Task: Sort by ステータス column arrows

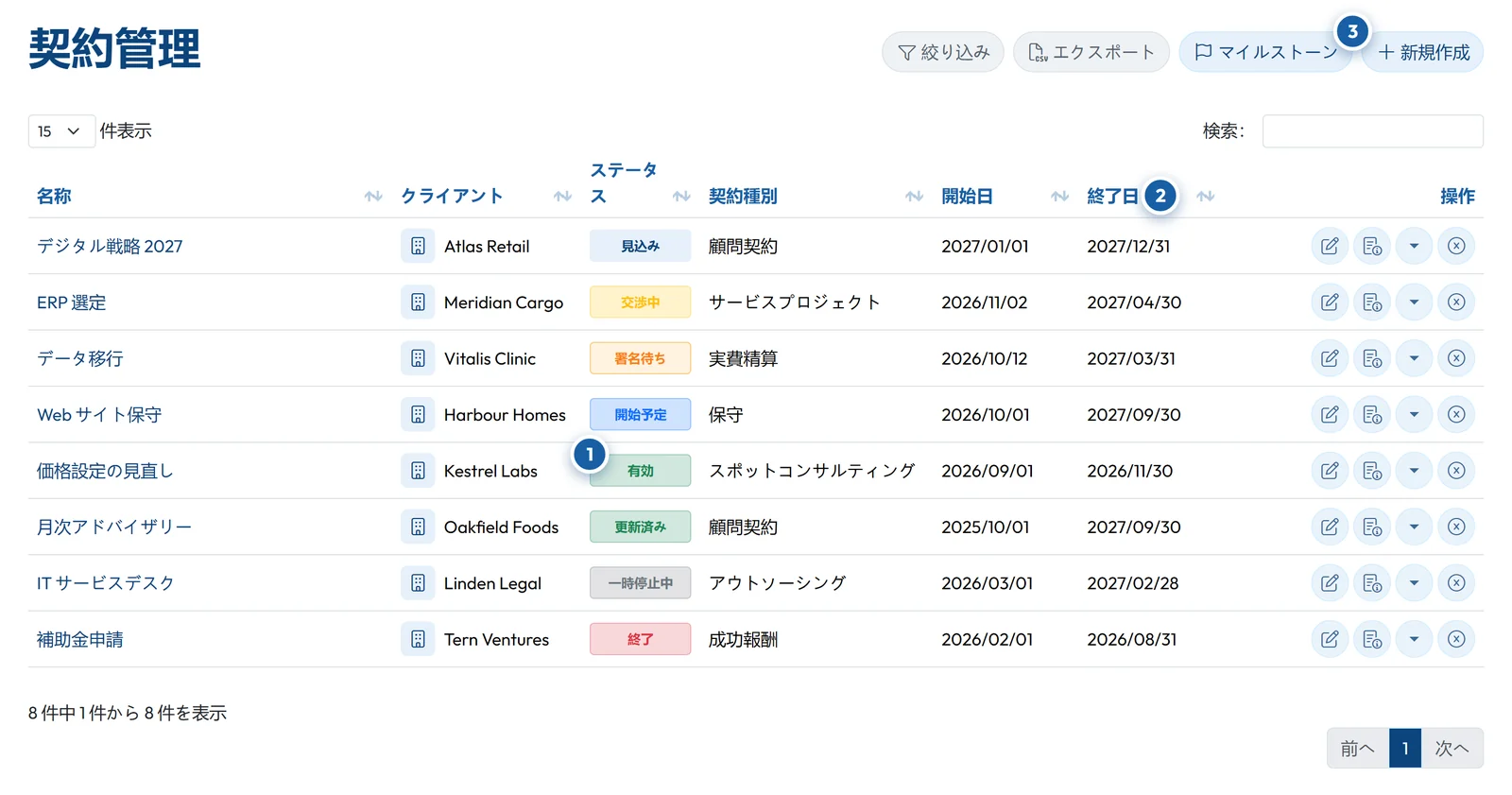Action: click(681, 196)
